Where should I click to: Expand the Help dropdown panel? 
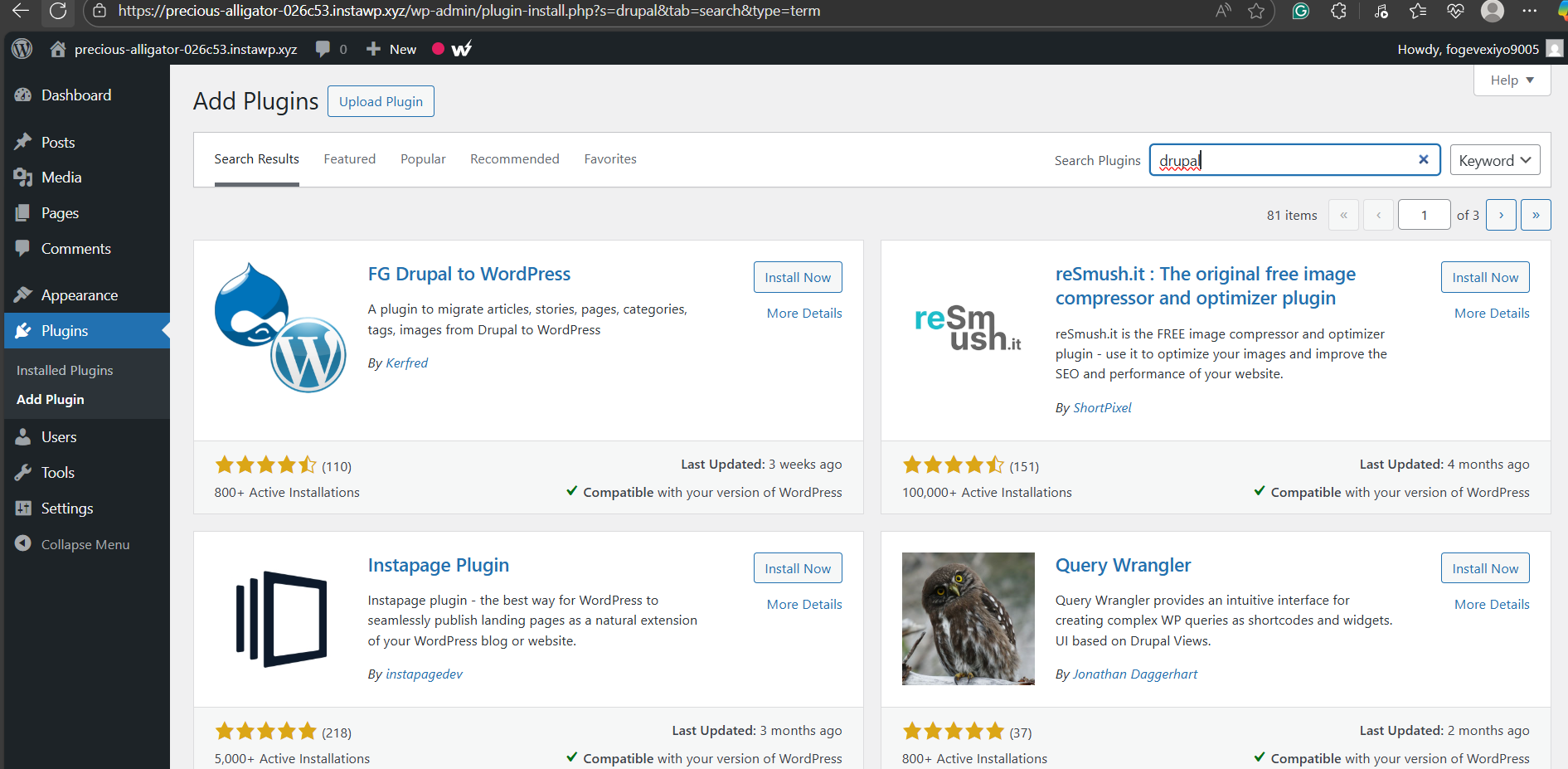coord(1512,80)
